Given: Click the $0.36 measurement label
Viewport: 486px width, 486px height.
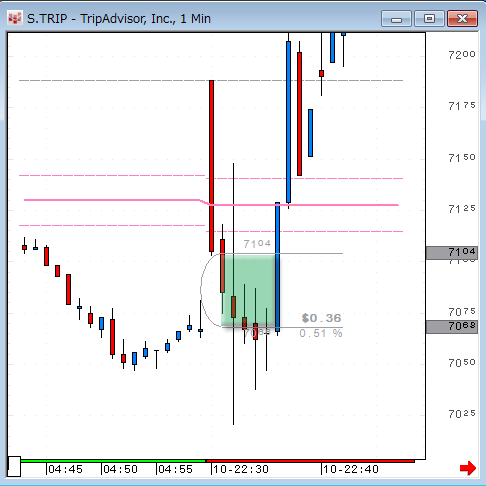Looking at the screenshot, I should point(321,318).
